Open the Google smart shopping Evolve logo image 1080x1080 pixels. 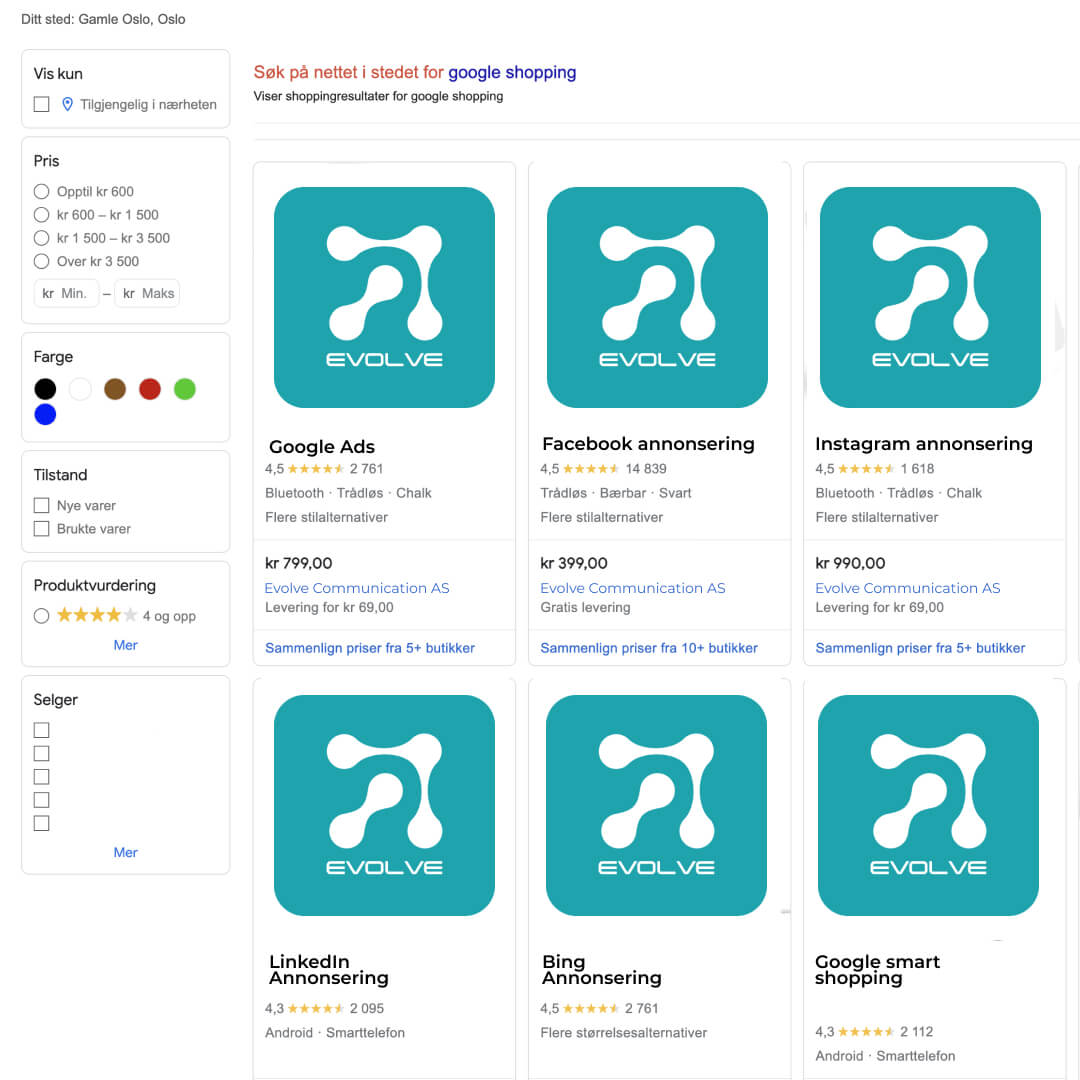(928, 805)
